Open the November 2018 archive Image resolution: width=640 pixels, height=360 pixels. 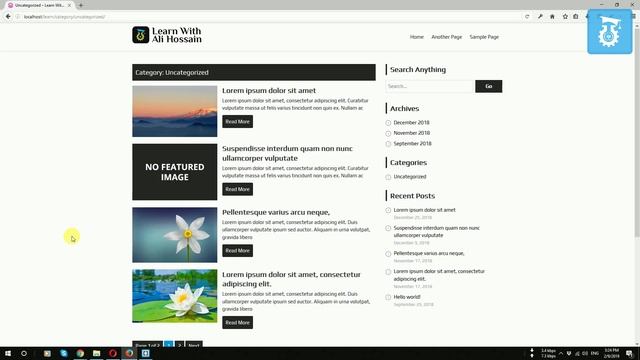tap(411, 133)
